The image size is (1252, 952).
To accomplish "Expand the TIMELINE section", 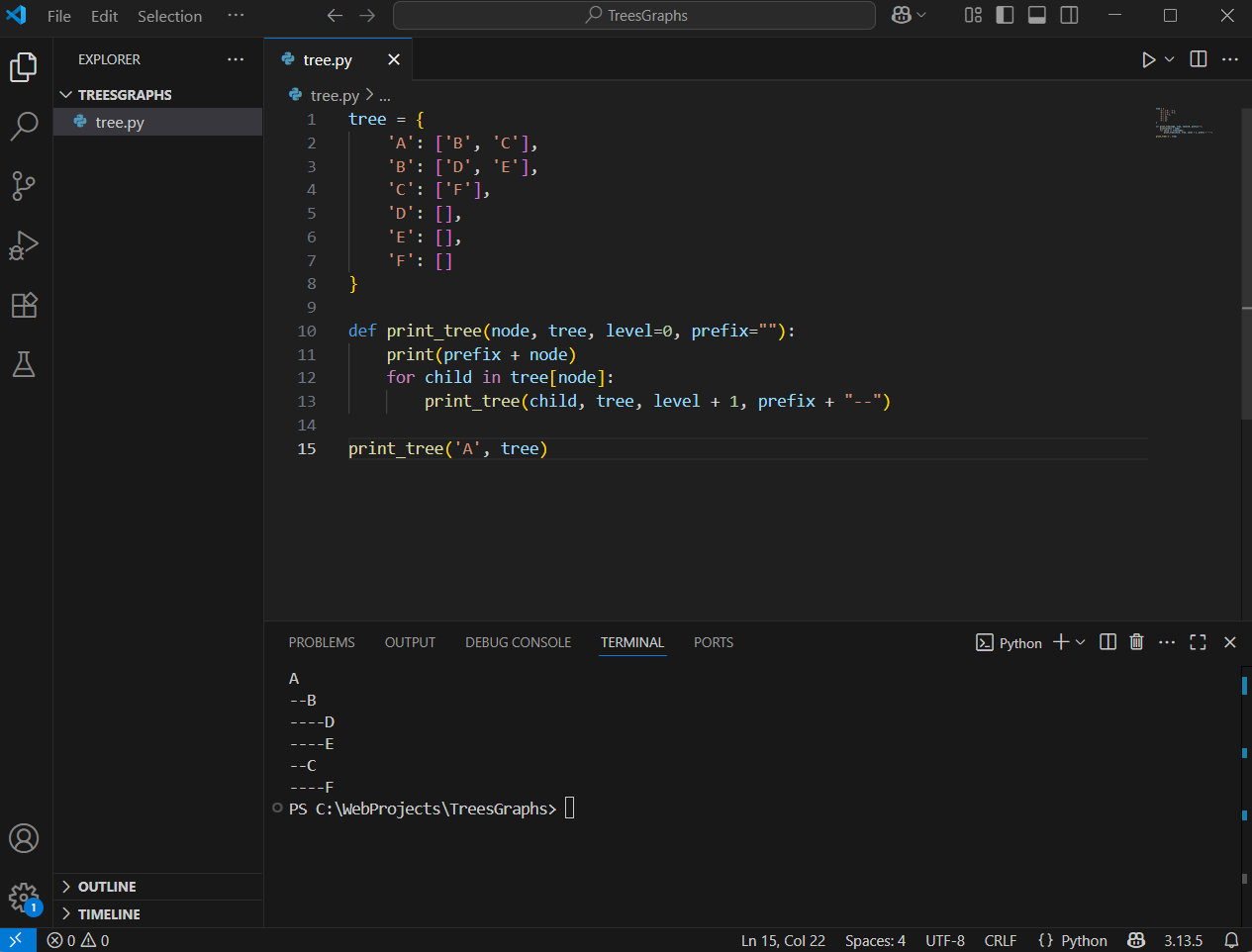I will click(x=109, y=914).
